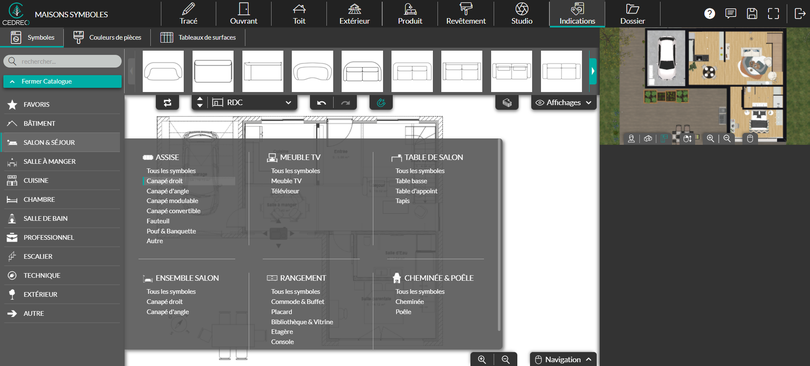Click the exit logout icon
Screen dimensions: 810x366
pos(800,14)
